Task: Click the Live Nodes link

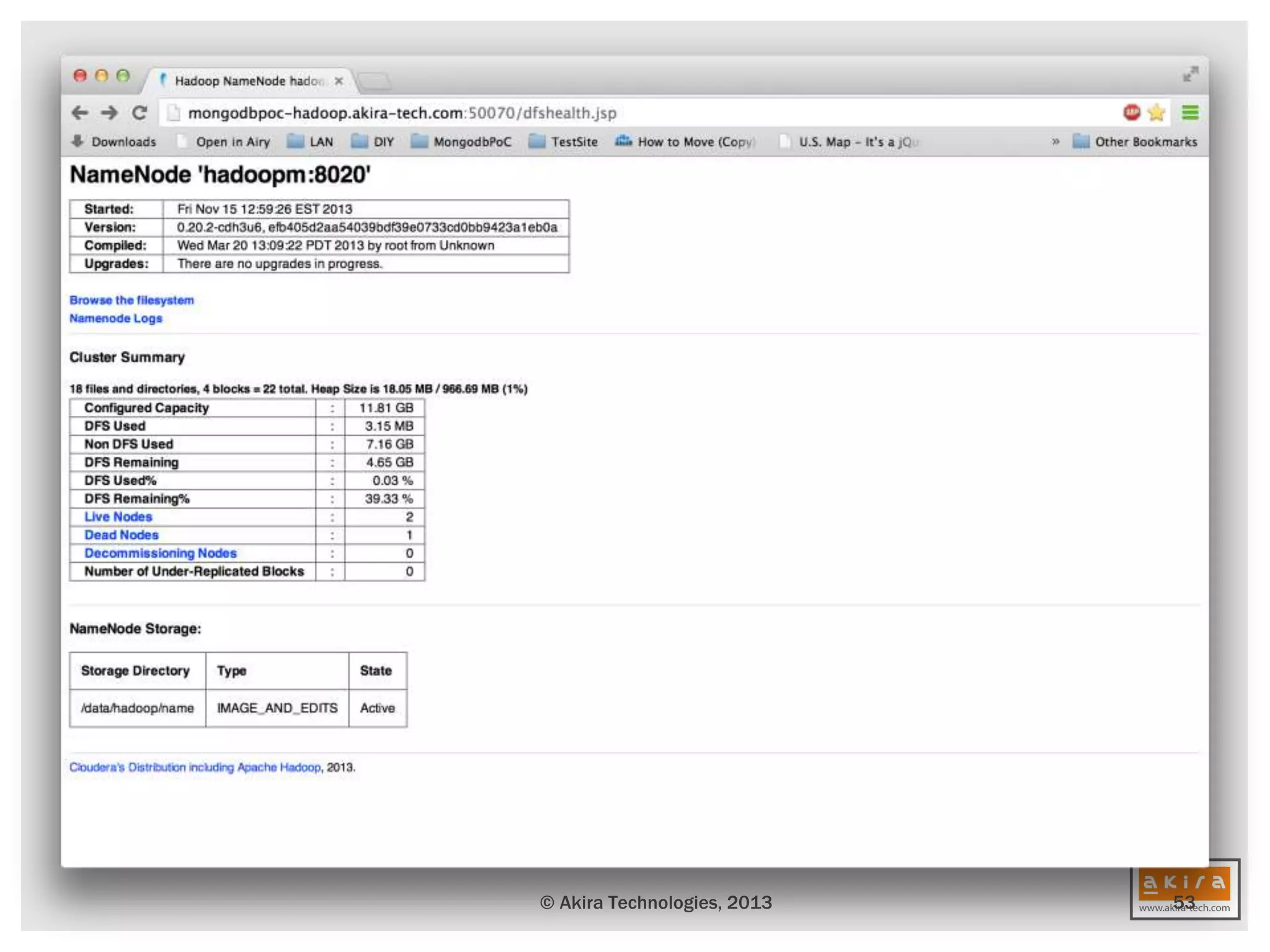Action: click(x=118, y=517)
